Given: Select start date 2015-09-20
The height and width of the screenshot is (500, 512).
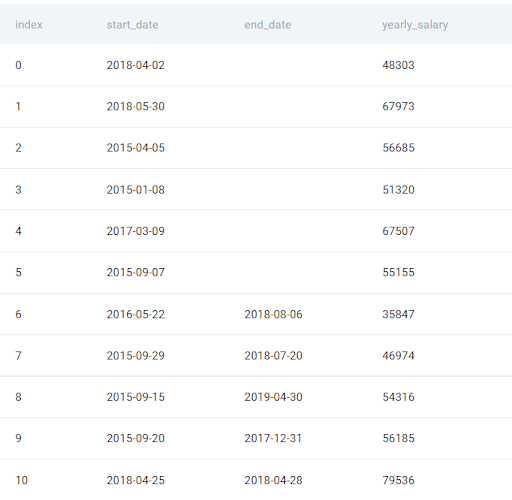Looking at the screenshot, I should tap(136, 438).
